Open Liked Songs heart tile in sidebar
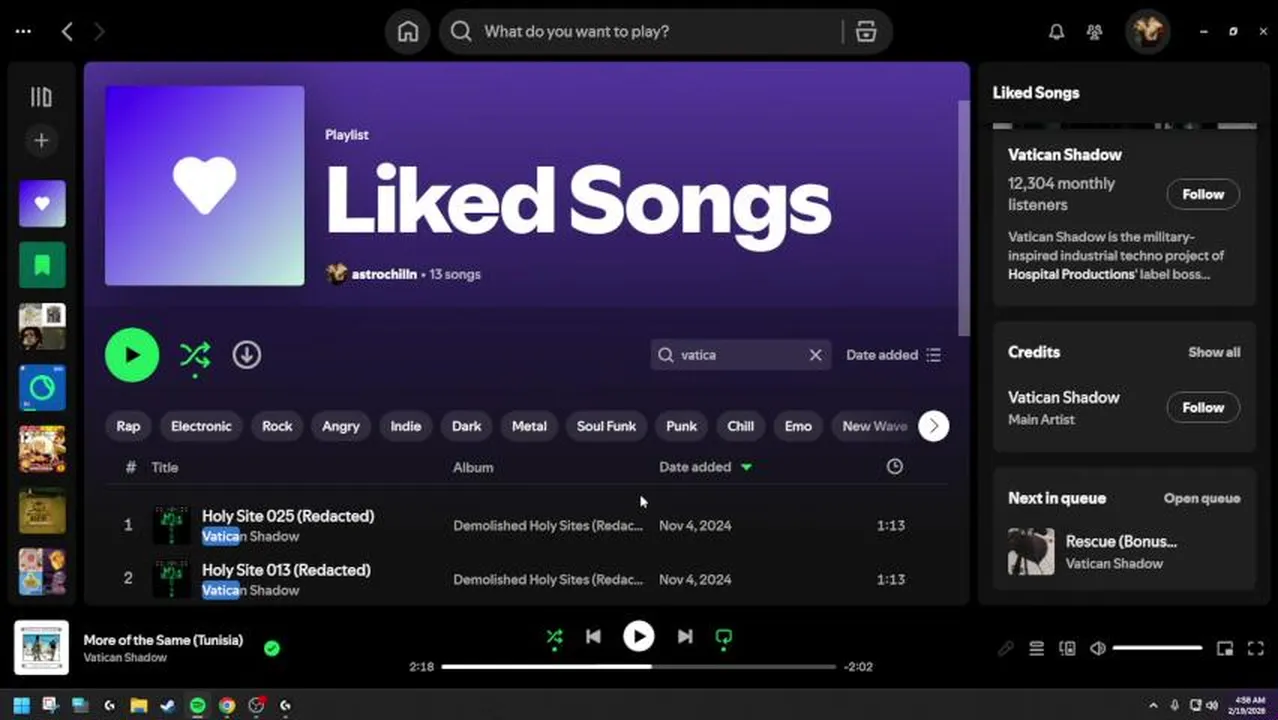1278x720 pixels. point(42,204)
